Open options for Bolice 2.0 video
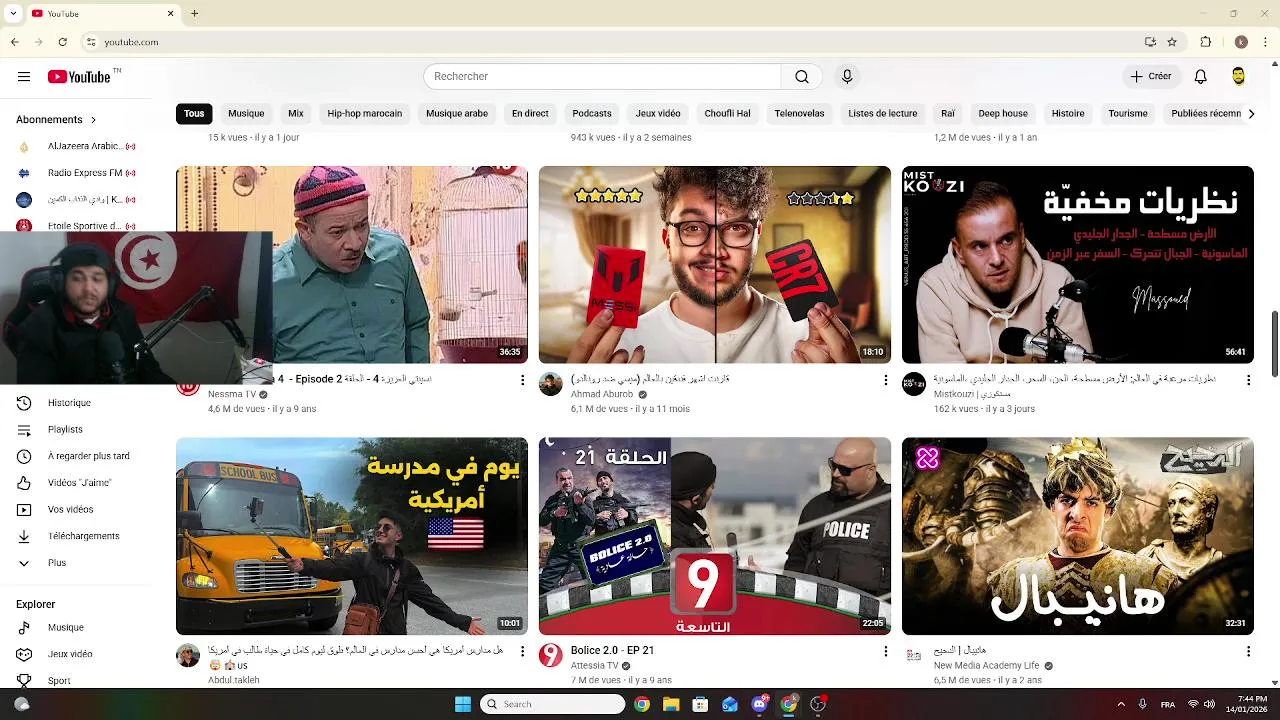Viewport: 1280px width, 720px height. pyautogui.click(x=885, y=651)
